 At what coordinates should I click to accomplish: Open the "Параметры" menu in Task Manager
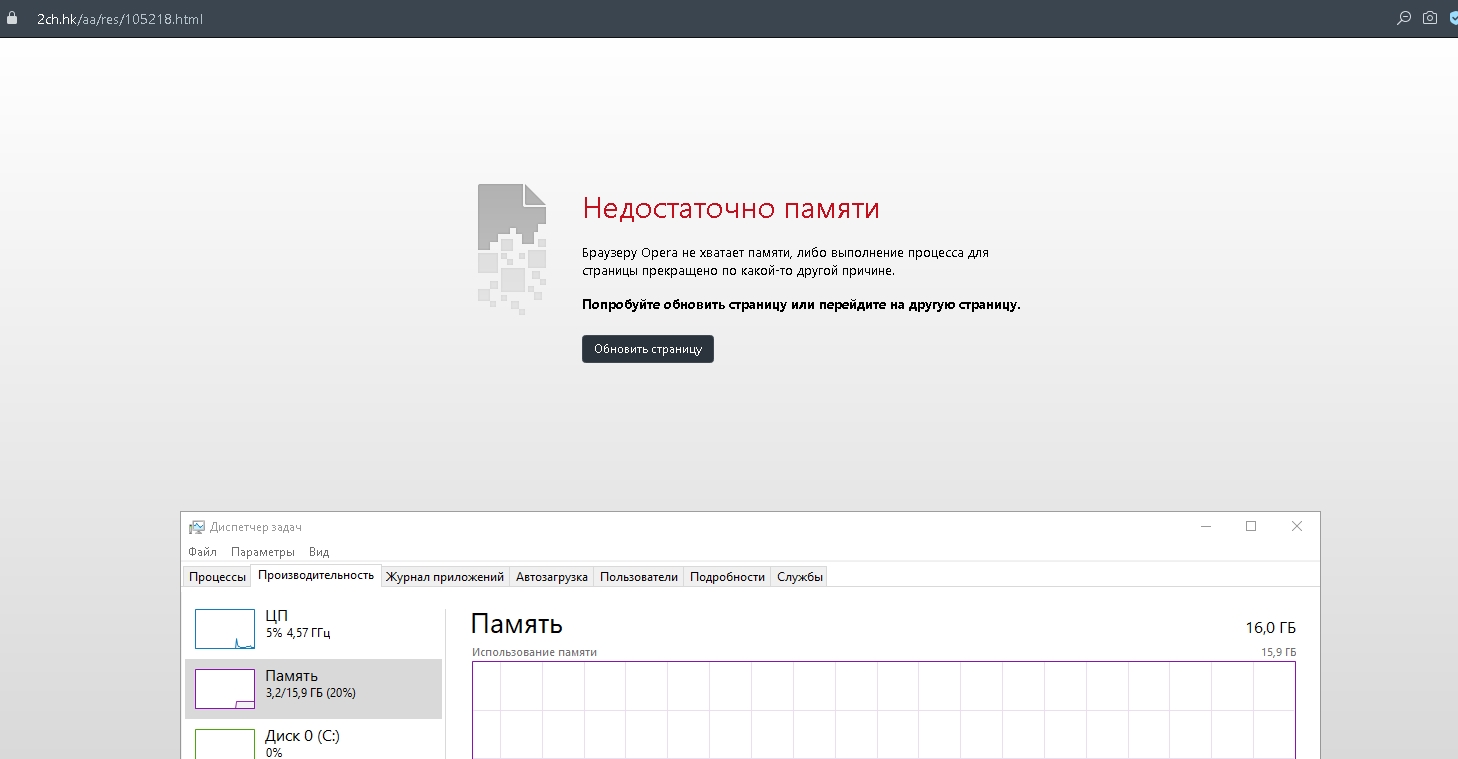point(263,552)
